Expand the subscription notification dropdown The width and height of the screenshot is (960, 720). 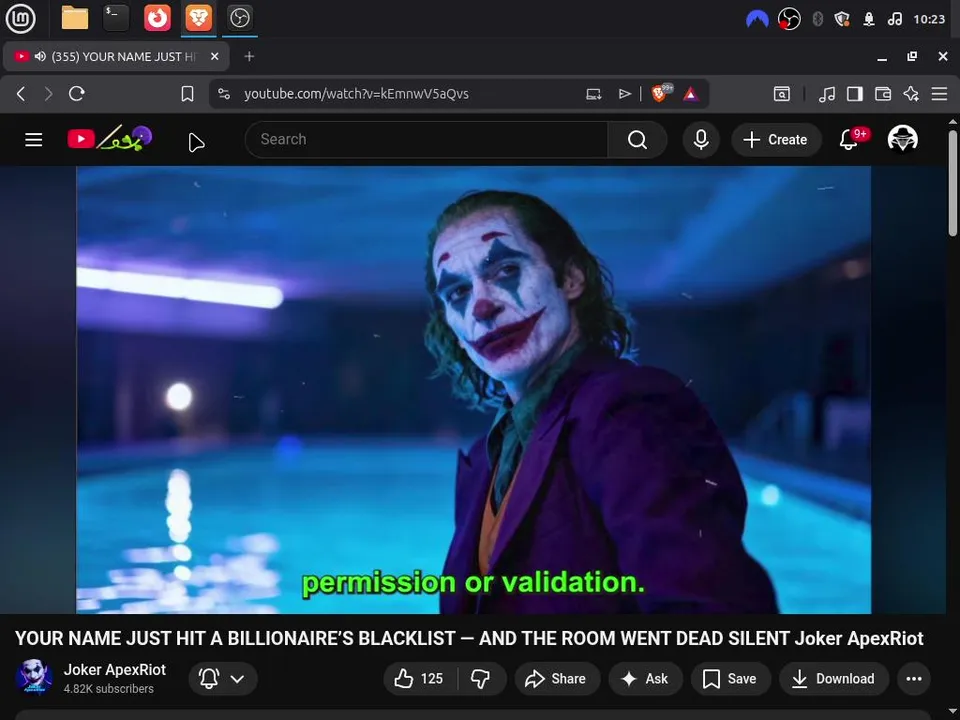pos(223,678)
